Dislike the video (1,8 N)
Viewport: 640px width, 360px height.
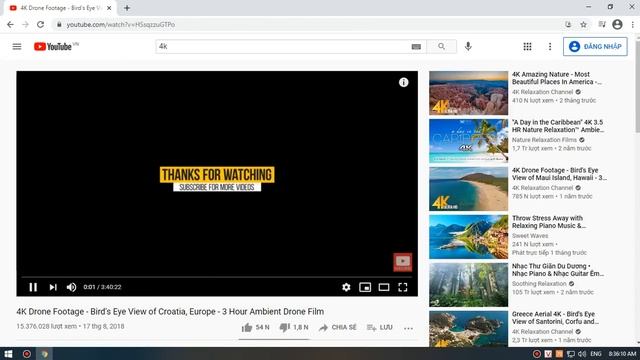click(x=294, y=327)
